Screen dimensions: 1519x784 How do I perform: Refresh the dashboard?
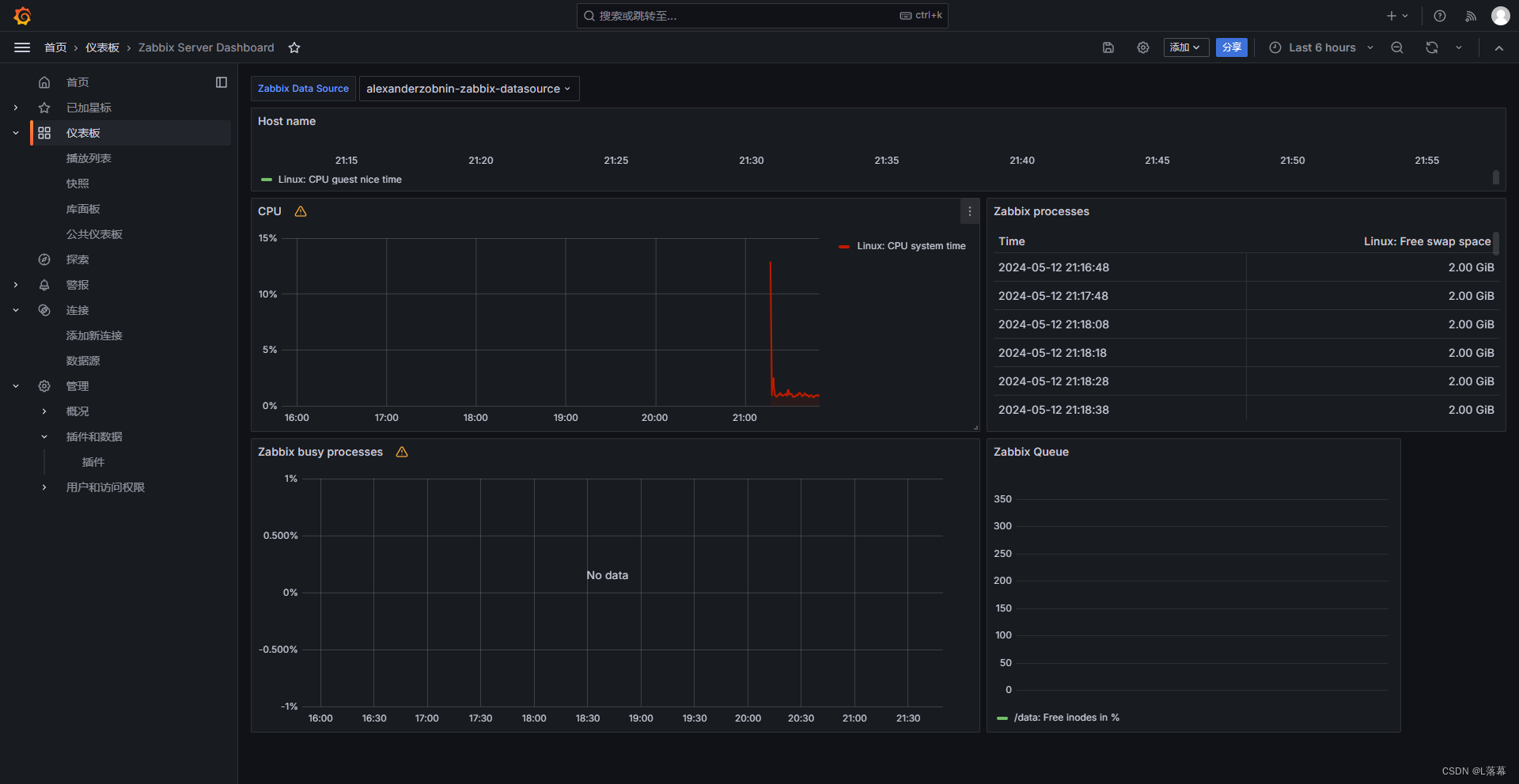tap(1432, 47)
